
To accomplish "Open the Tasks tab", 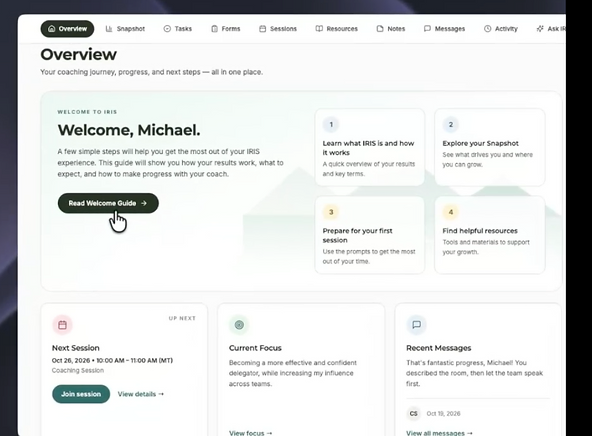I will tap(177, 29).
